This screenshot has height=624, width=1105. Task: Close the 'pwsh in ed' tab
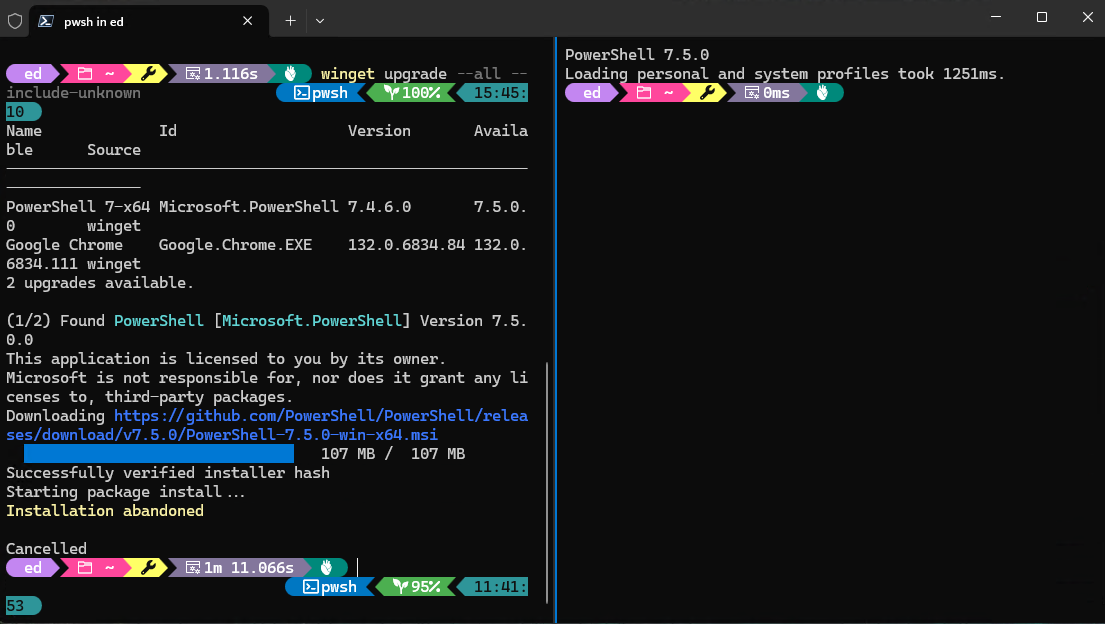coord(247,21)
